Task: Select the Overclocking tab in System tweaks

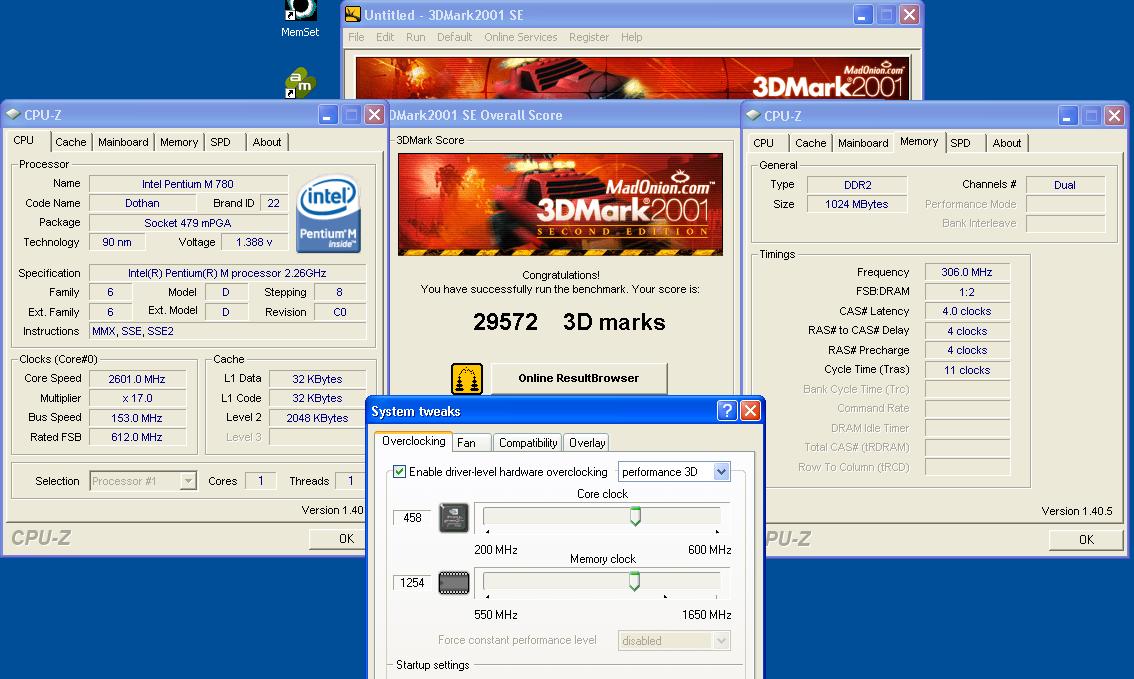Action: [x=414, y=441]
